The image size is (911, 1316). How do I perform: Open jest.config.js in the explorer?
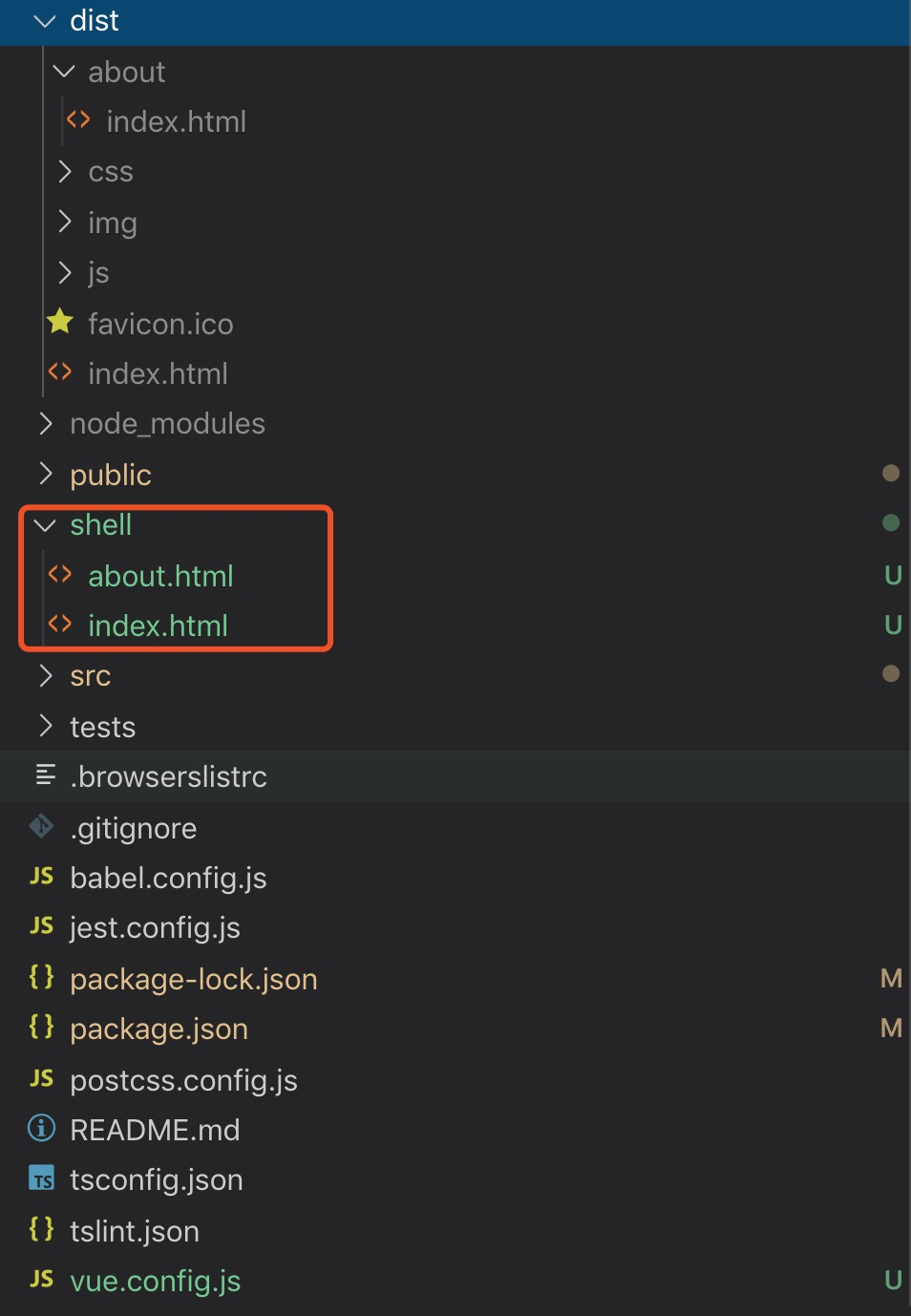click(155, 927)
